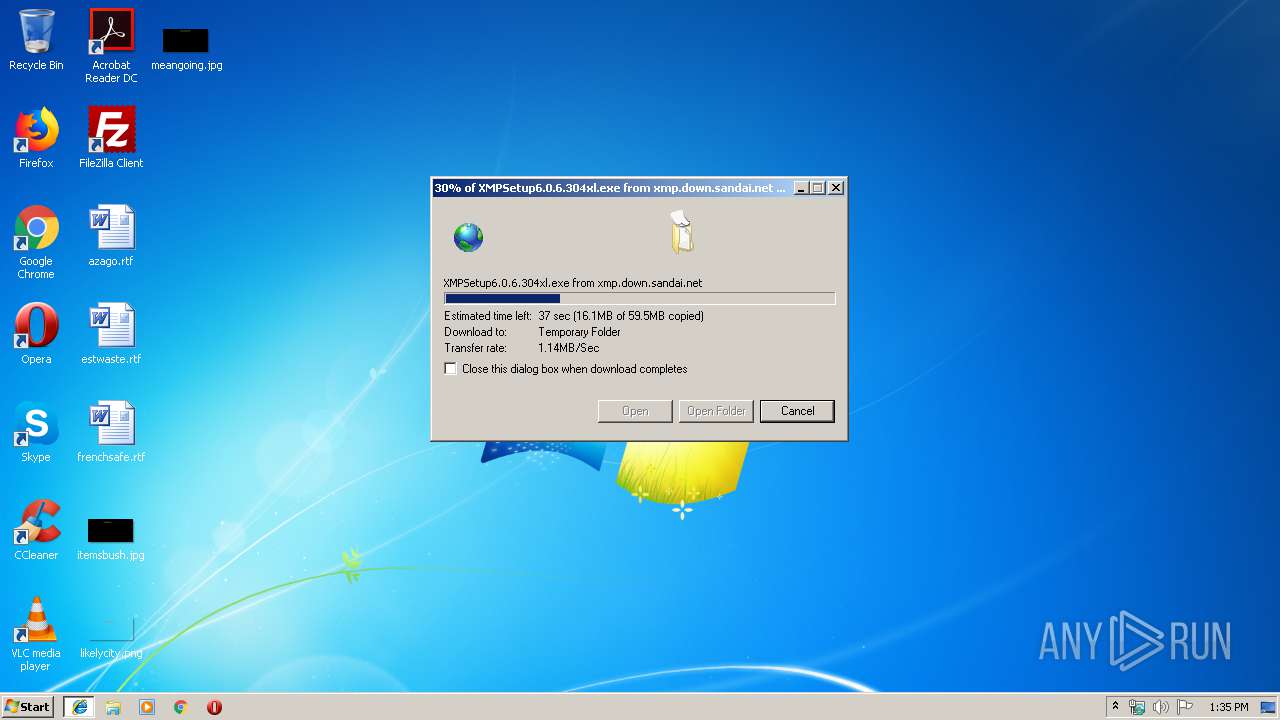
Task: Launch Acrobat Reader DC shortcut
Action: tap(111, 46)
